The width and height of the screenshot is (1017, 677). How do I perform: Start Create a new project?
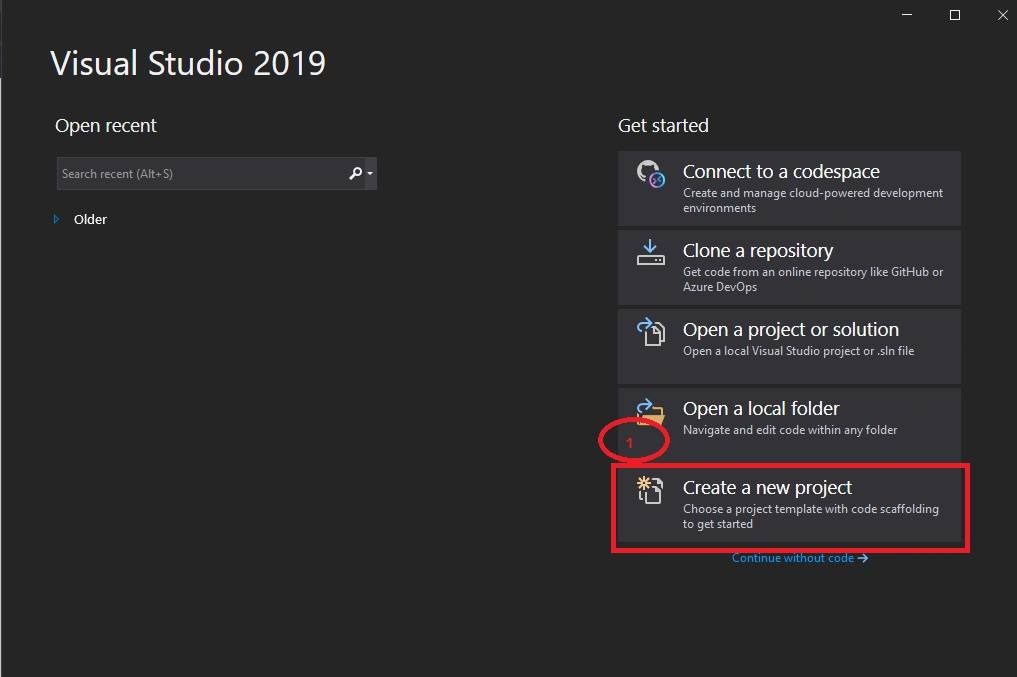pyautogui.click(x=789, y=505)
